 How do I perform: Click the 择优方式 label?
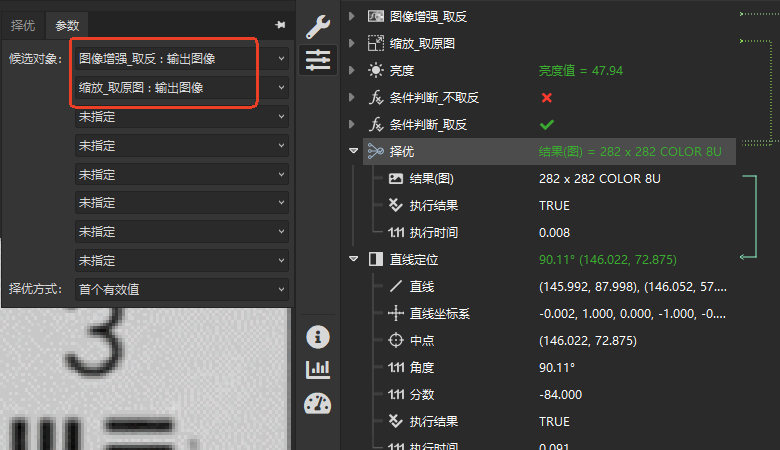click(x=35, y=289)
